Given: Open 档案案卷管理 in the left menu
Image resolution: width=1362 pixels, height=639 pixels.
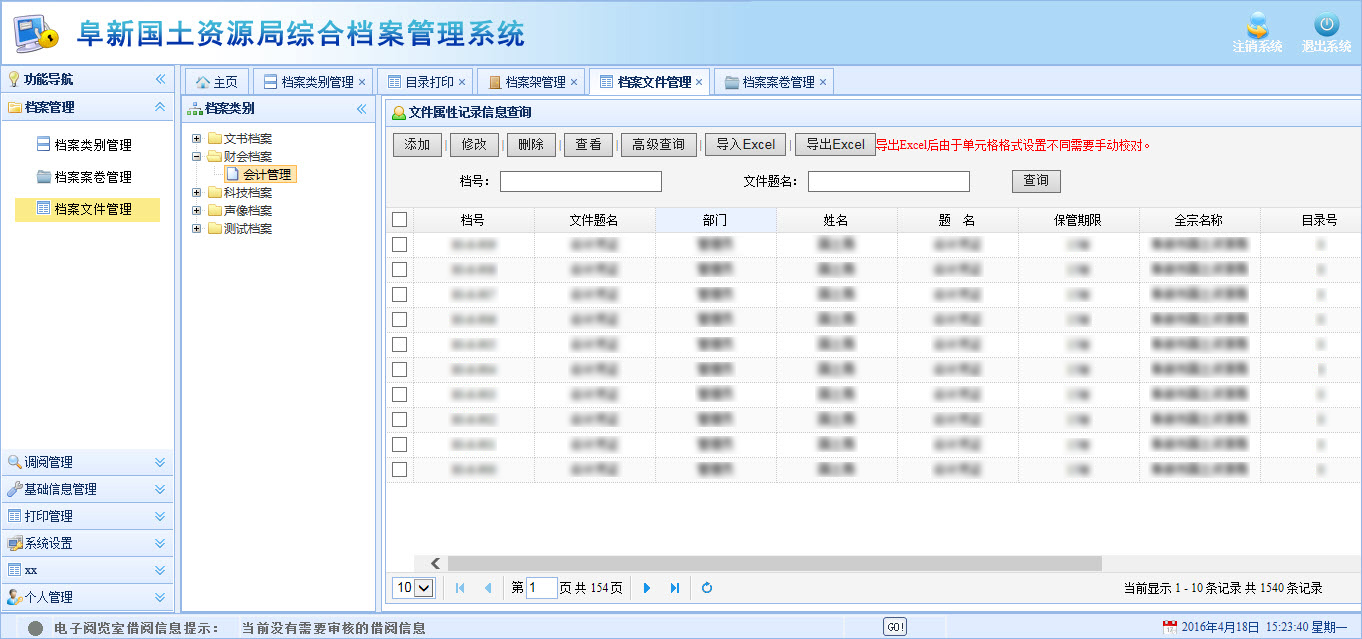Looking at the screenshot, I should [x=92, y=177].
